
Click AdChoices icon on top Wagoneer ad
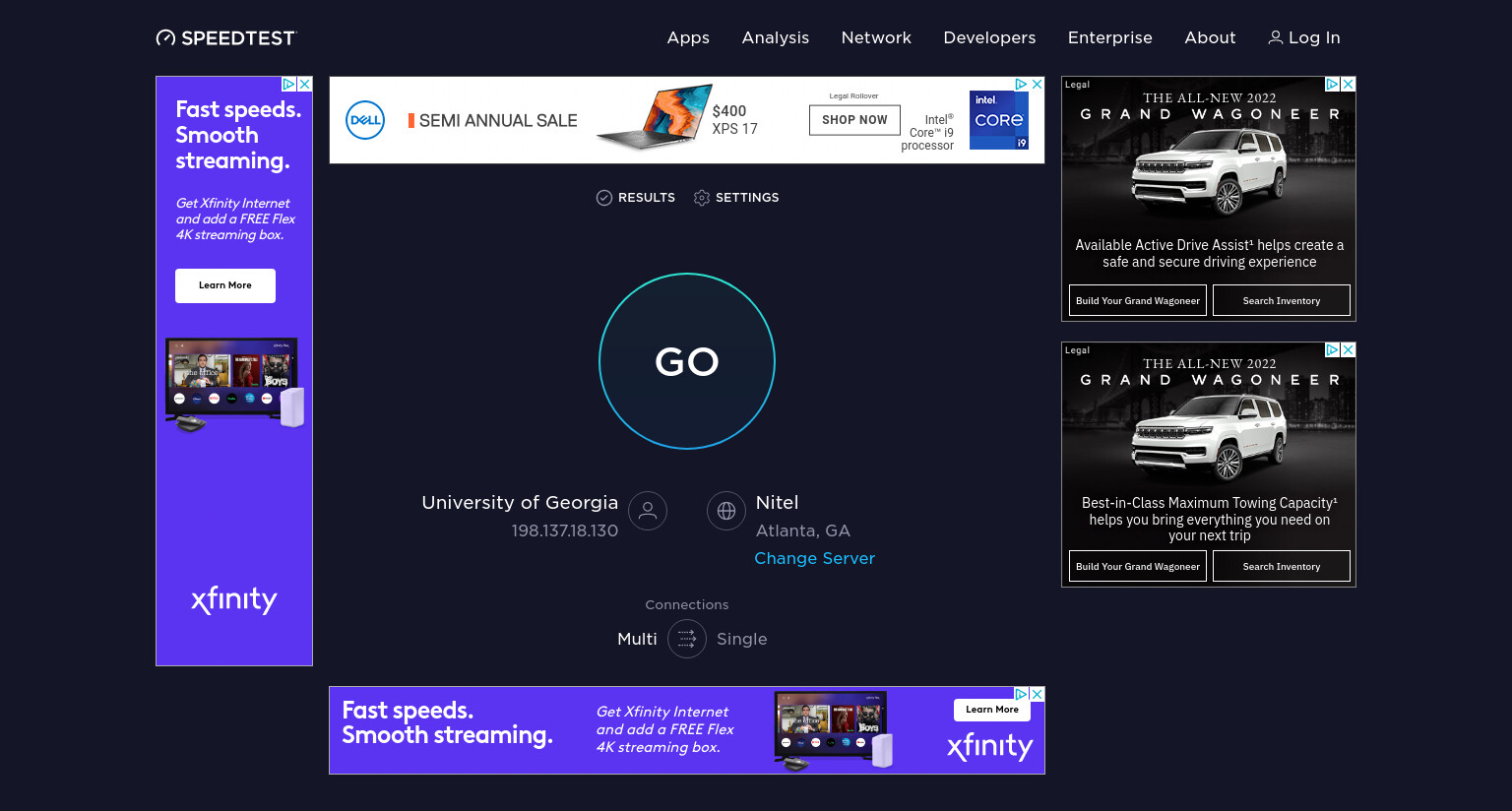pyautogui.click(x=1333, y=85)
